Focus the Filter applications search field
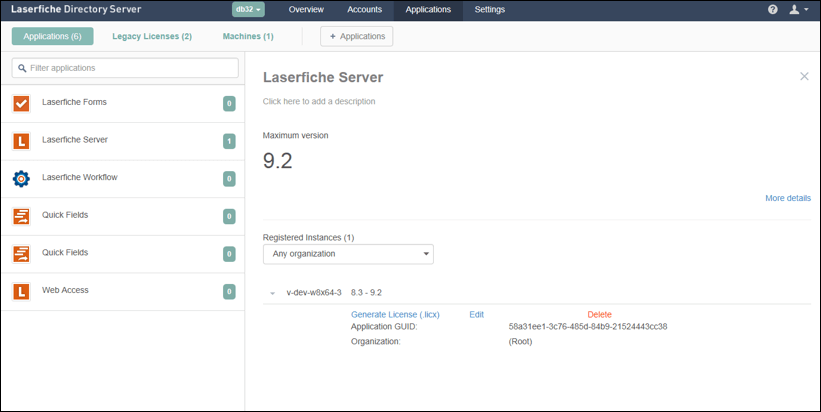The image size is (821, 412). point(125,68)
